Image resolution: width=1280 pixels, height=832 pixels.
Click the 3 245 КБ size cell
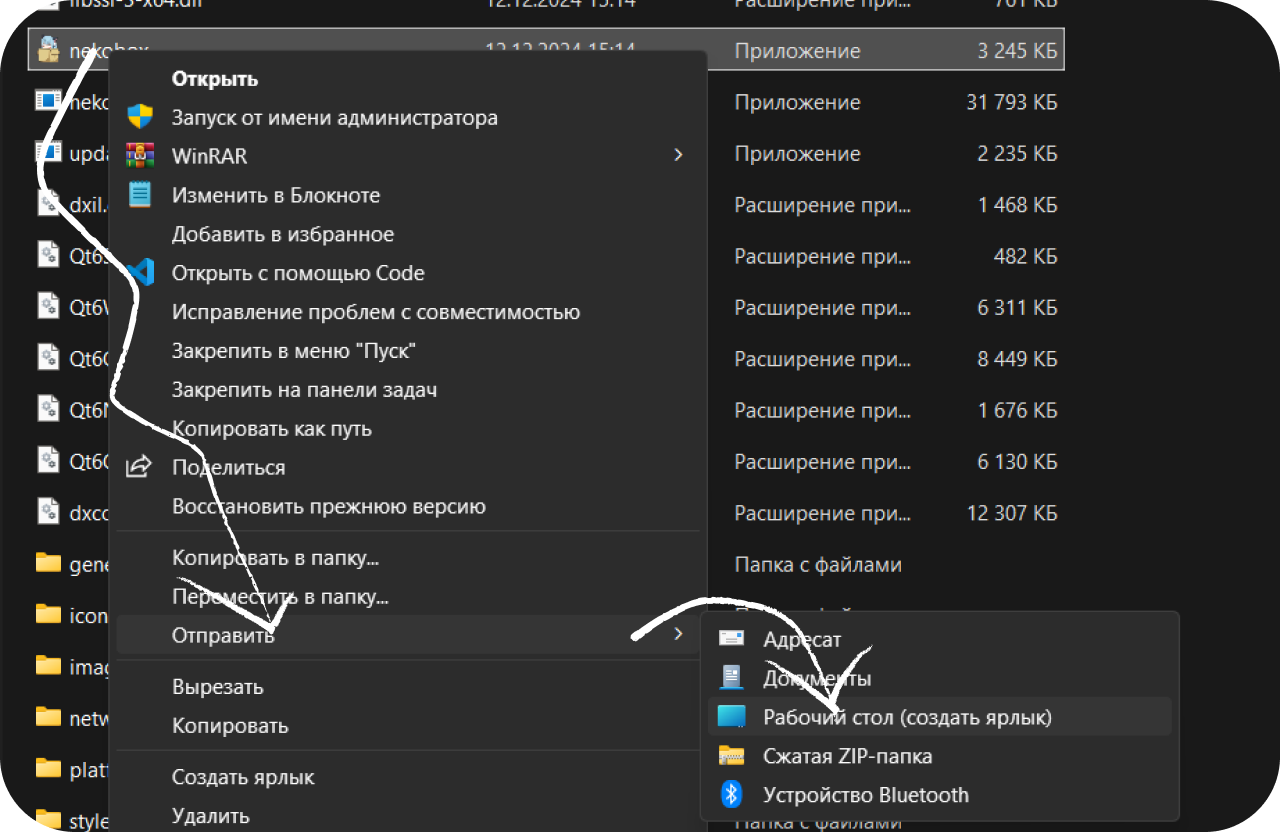click(1017, 51)
